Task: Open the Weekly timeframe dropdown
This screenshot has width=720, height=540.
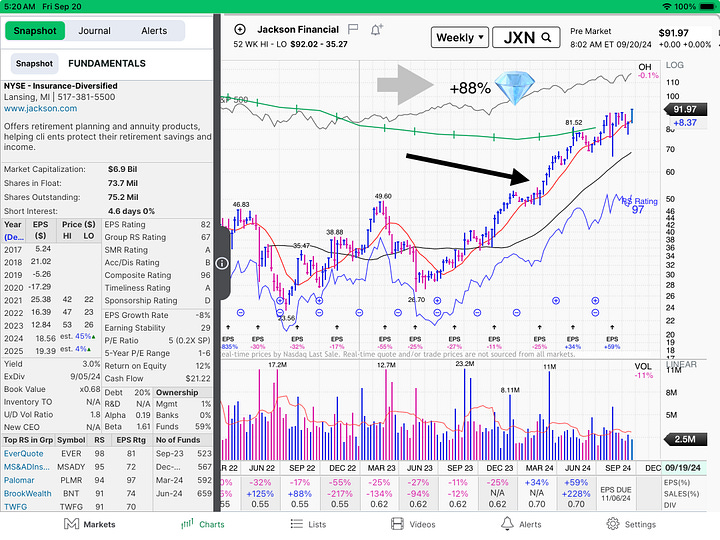Action: point(460,37)
